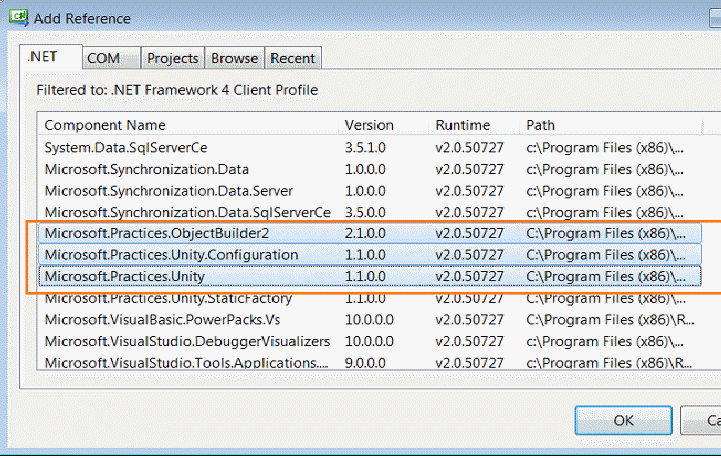Select Microsoft.Practices.ObjectBuilder2 row
Image resolution: width=721 pixels, height=458 pixels.
pos(370,233)
